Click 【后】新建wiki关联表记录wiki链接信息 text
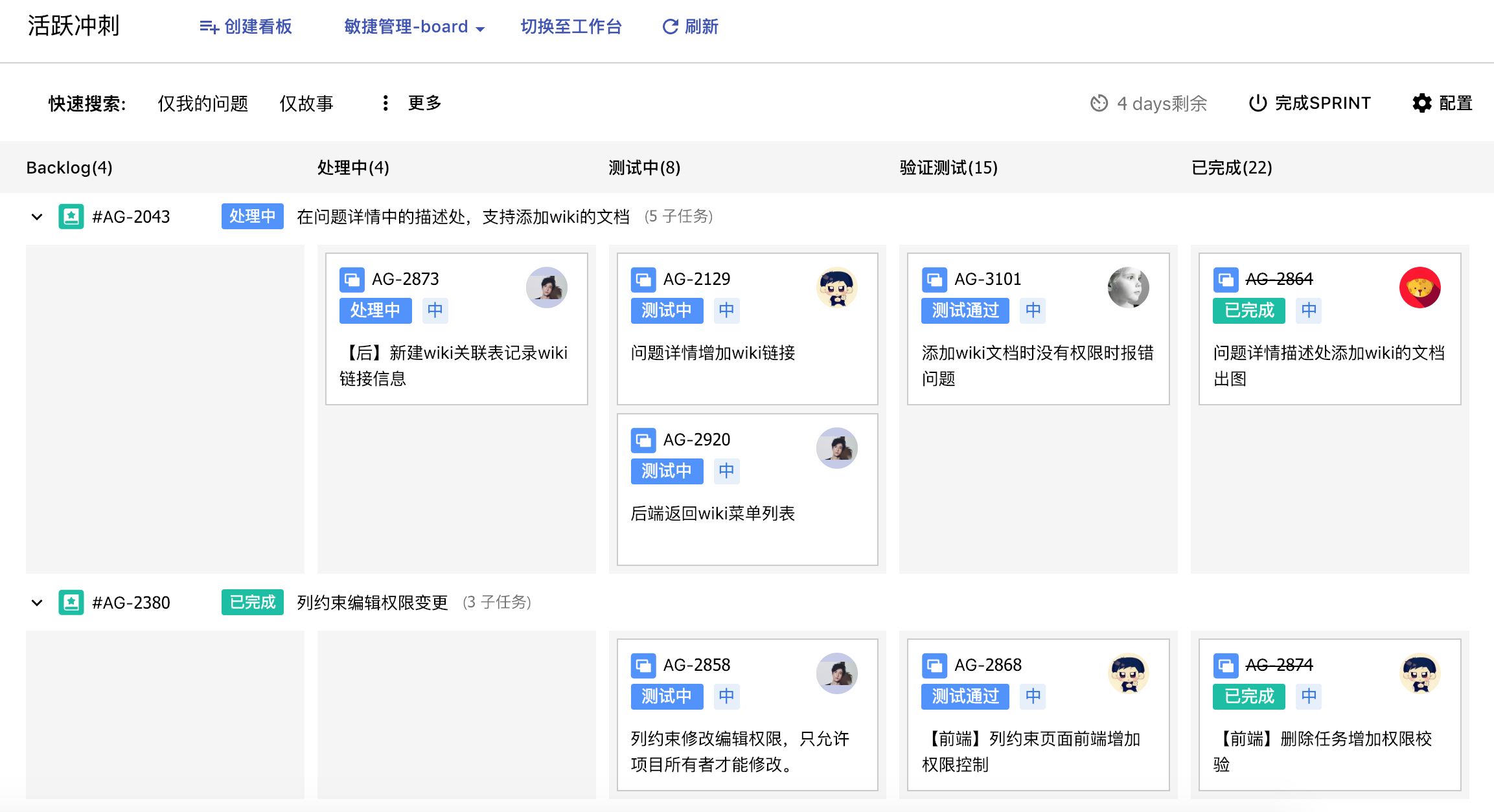Screen dimensions: 1494x812 point(454,365)
